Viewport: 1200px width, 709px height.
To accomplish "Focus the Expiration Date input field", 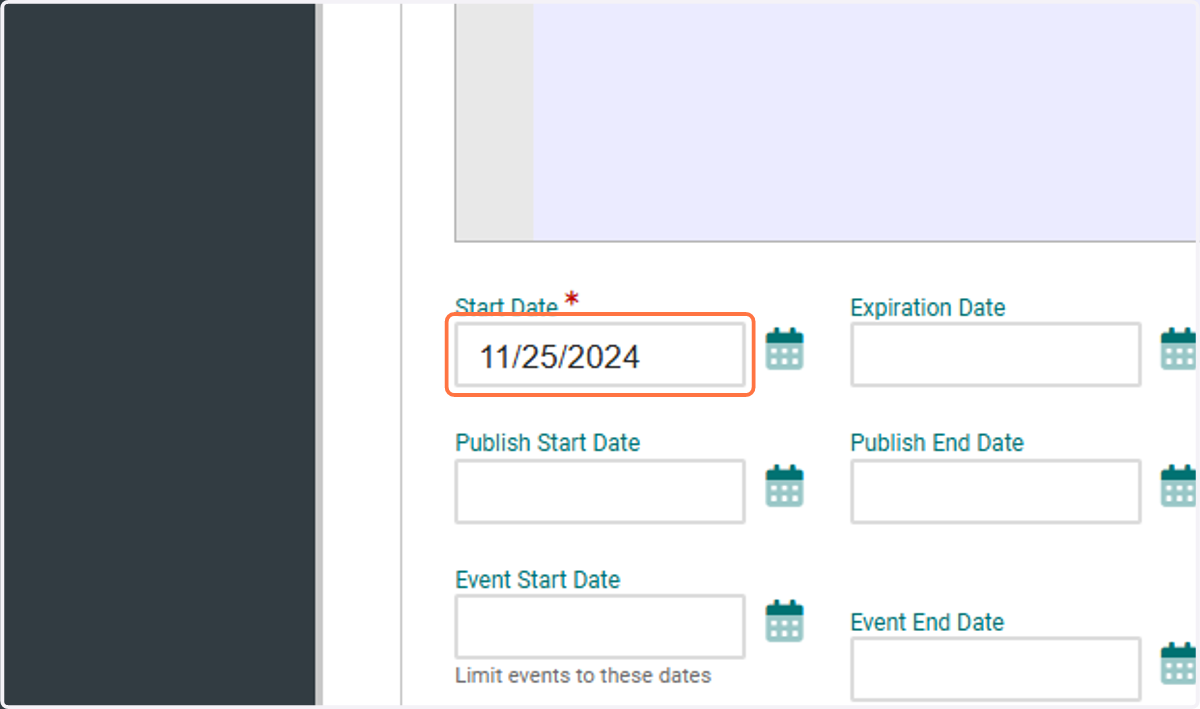I will pos(996,354).
